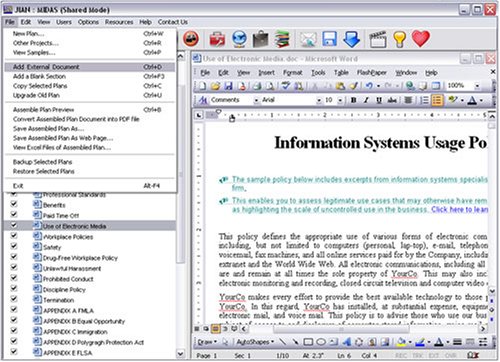Choose Backup Selected Plans menu item
Screen dimensions: 500x362
coord(89,162)
